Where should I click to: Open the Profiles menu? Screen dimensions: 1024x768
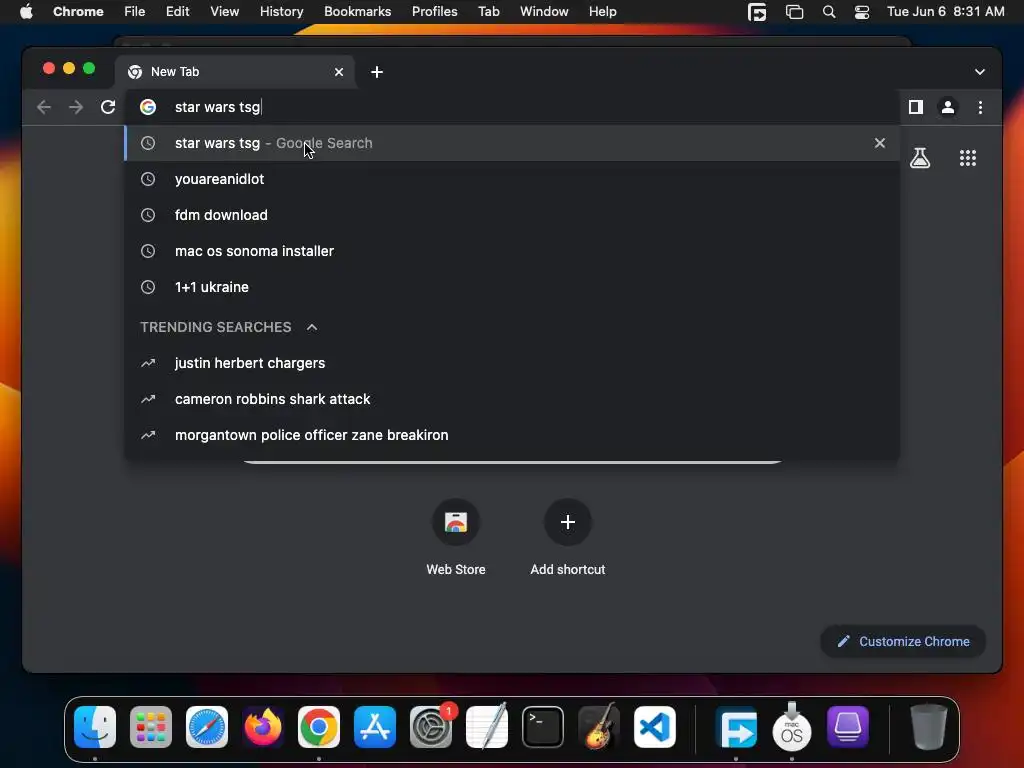click(434, 12)
